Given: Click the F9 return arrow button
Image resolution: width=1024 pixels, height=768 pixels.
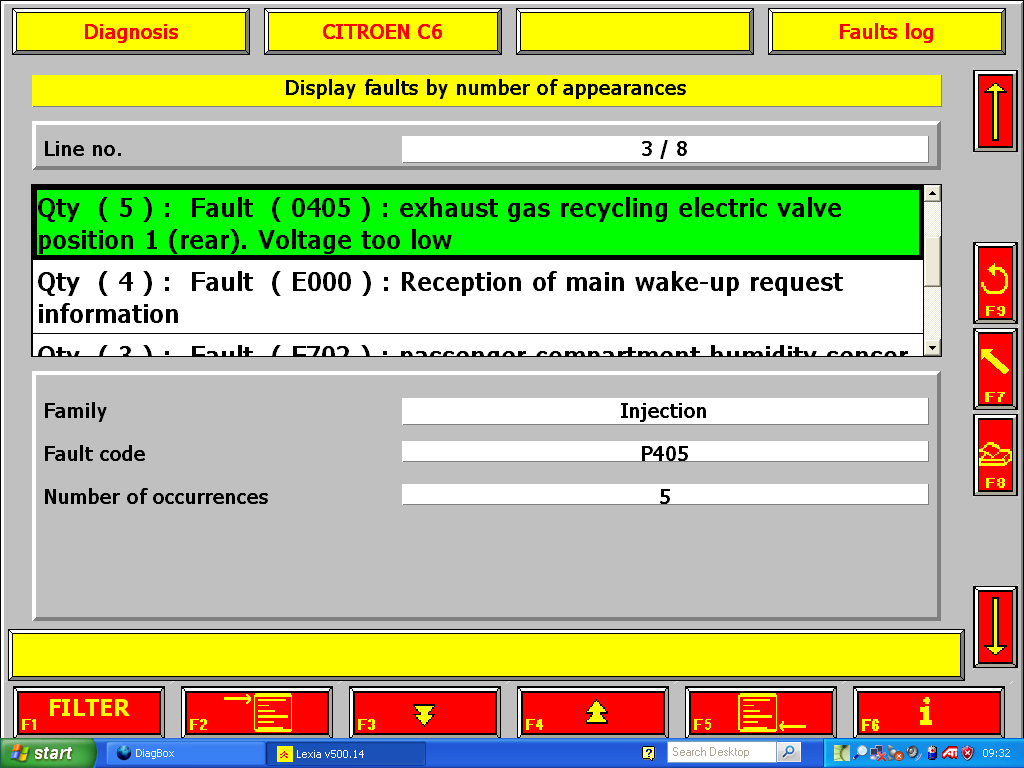Looking at the screenshot, I should point(995,283).
